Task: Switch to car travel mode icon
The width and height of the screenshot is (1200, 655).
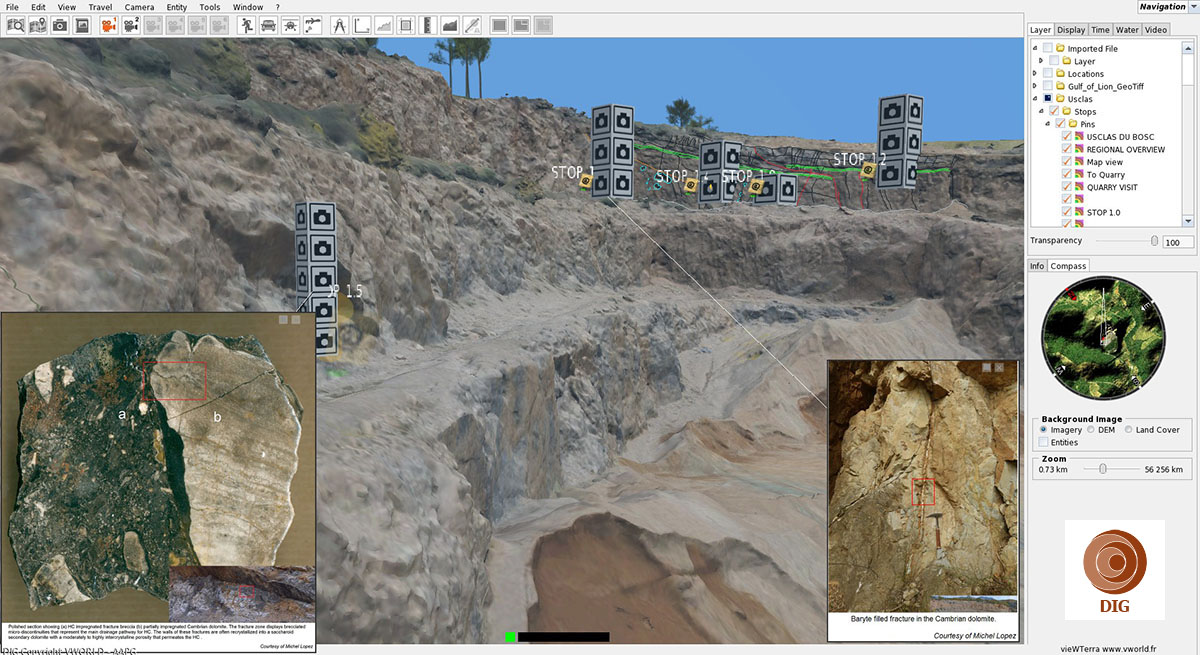Action: pos(268,25)
